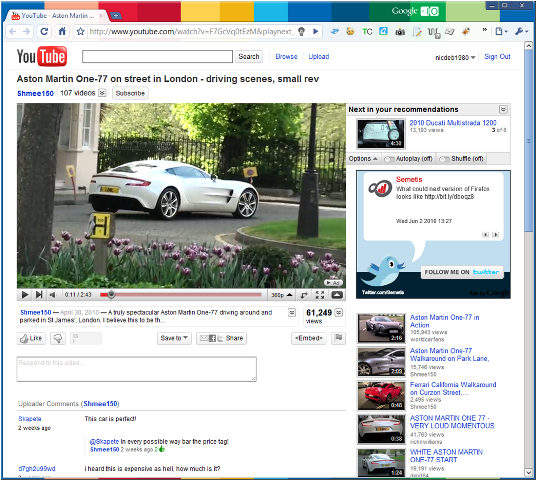Toggle Autoplay on

(x=408, y=159)
